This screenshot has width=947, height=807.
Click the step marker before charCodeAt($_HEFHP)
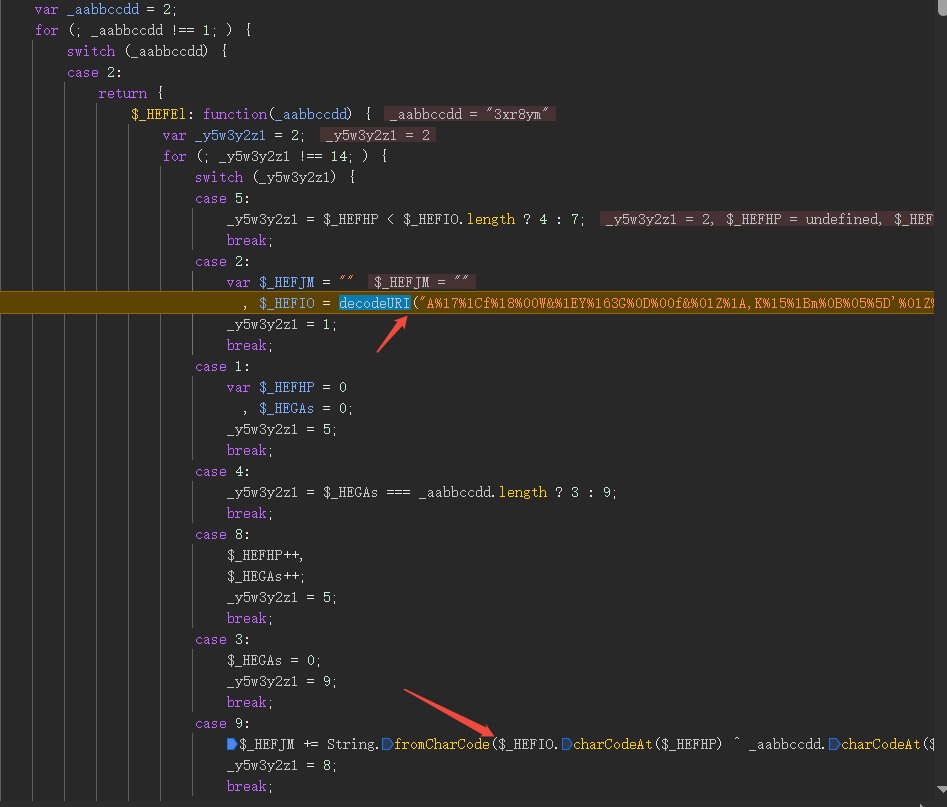(x=567, y=744)
